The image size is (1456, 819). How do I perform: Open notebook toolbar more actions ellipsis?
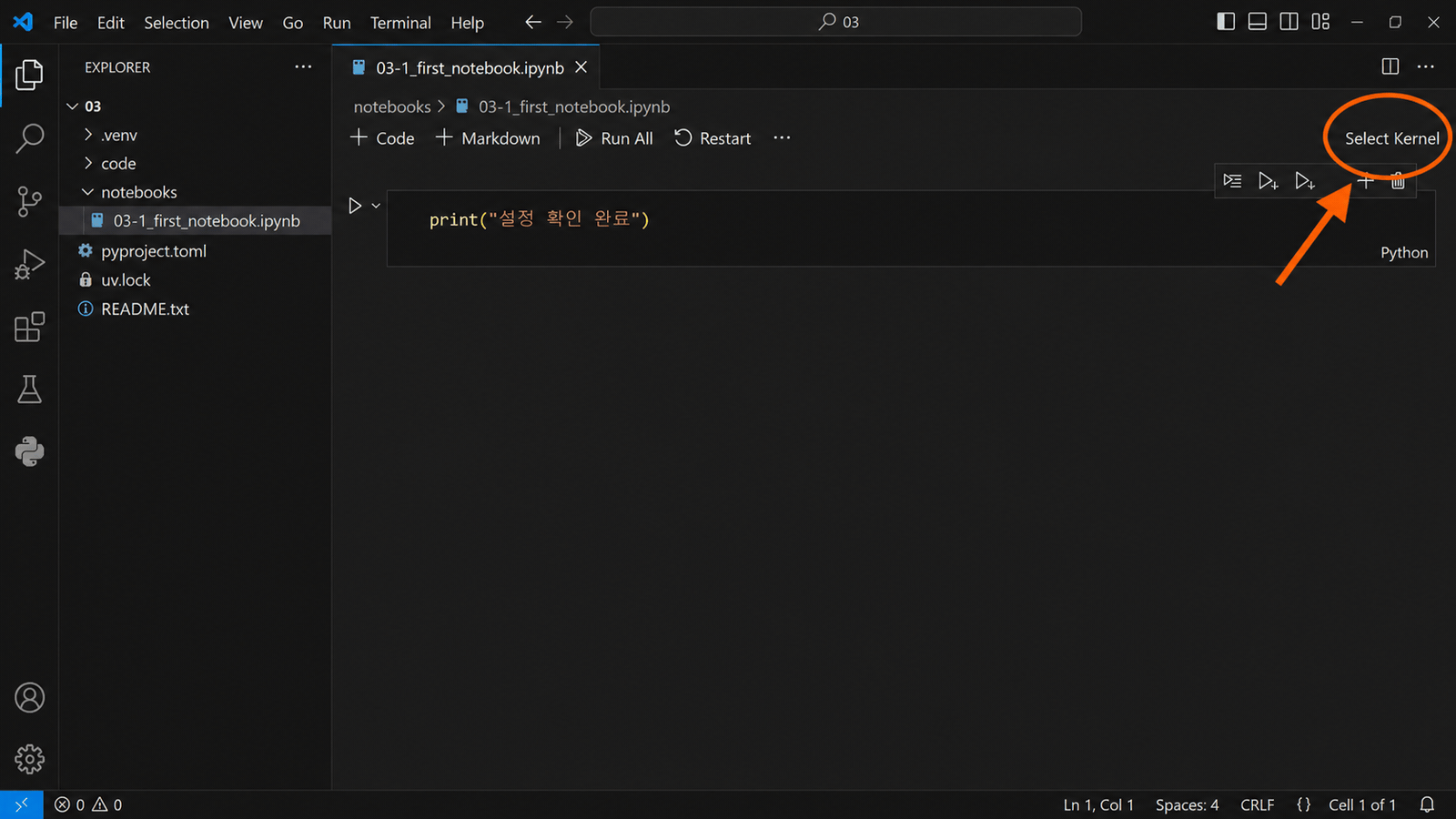pyautogui.click(x=782, y=137)
